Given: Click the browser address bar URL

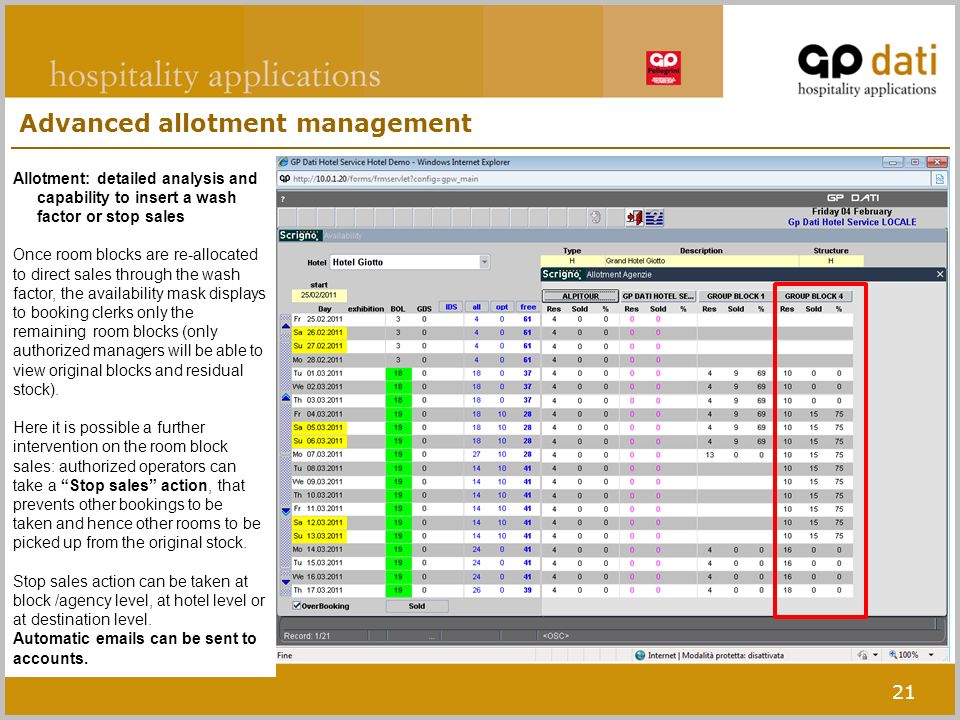Looking at the screenshot, I should pyautogui.click(x=386, y=179).
